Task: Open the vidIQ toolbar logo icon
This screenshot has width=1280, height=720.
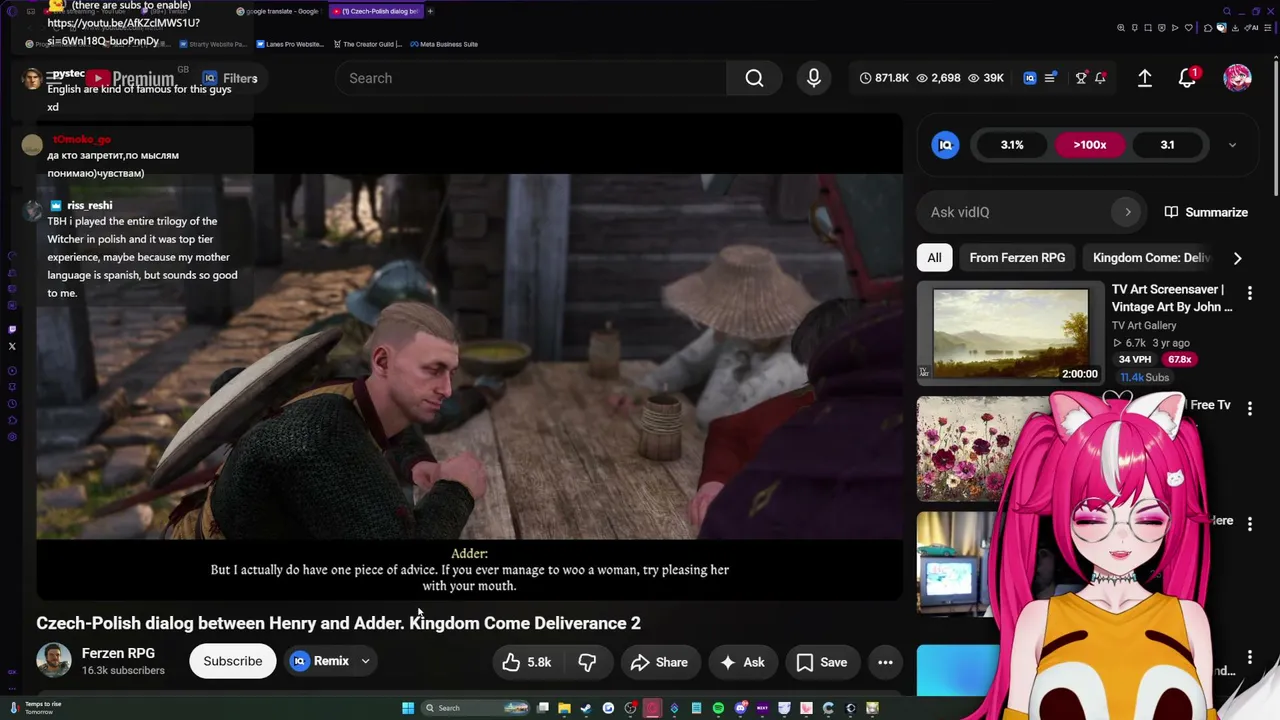Action: tap(1030, 78)
